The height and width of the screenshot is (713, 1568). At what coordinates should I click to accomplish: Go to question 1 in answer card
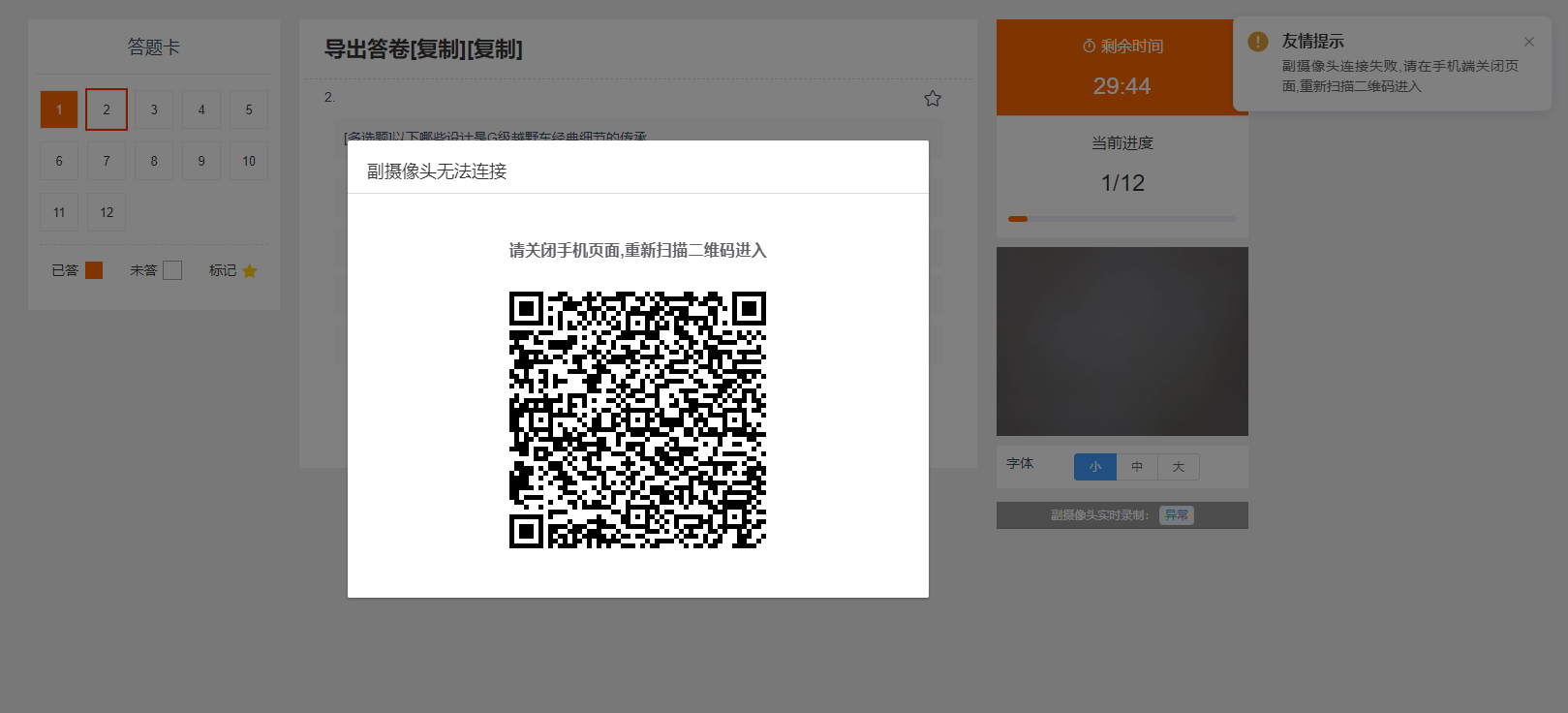(x=59, y=109)
